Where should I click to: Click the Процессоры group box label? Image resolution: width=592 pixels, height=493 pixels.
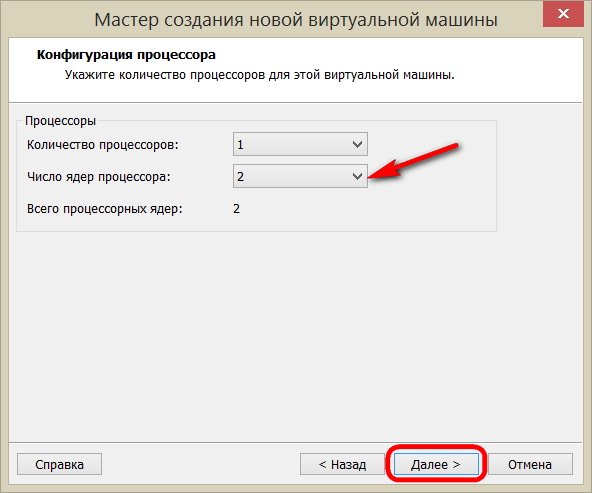60,121
